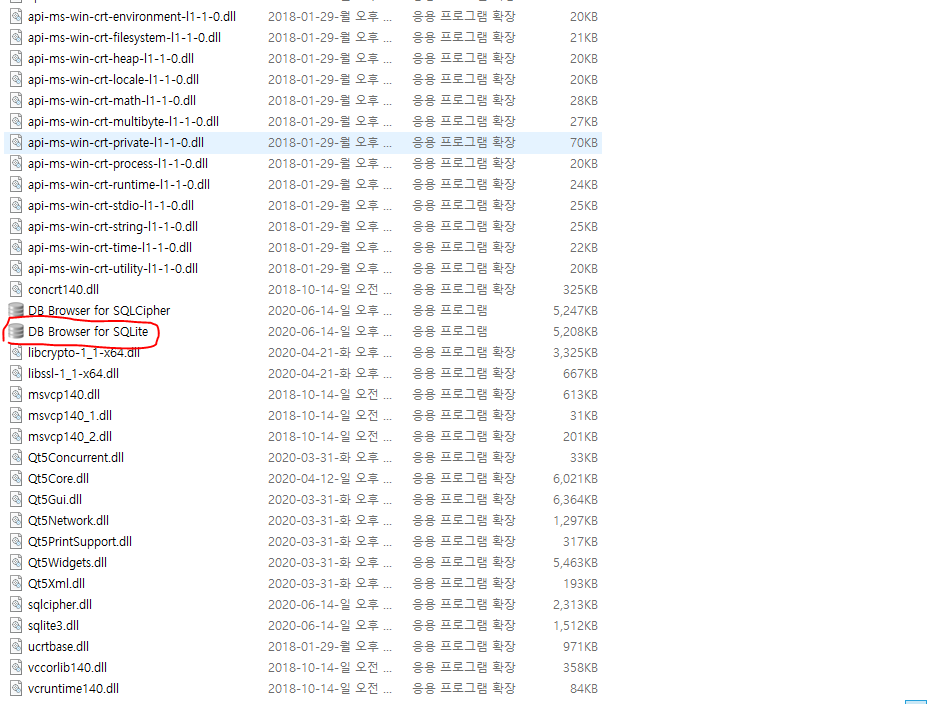Click the 5,208KB size value
Viewport: 933px width, 704px height.
(575, 331)
